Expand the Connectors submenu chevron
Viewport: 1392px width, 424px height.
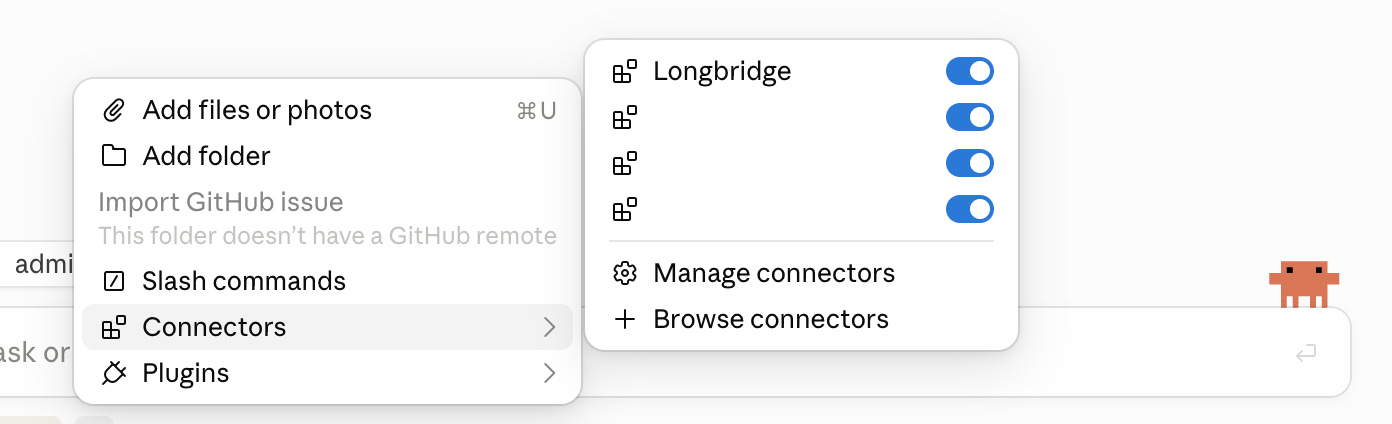point(549,327)
